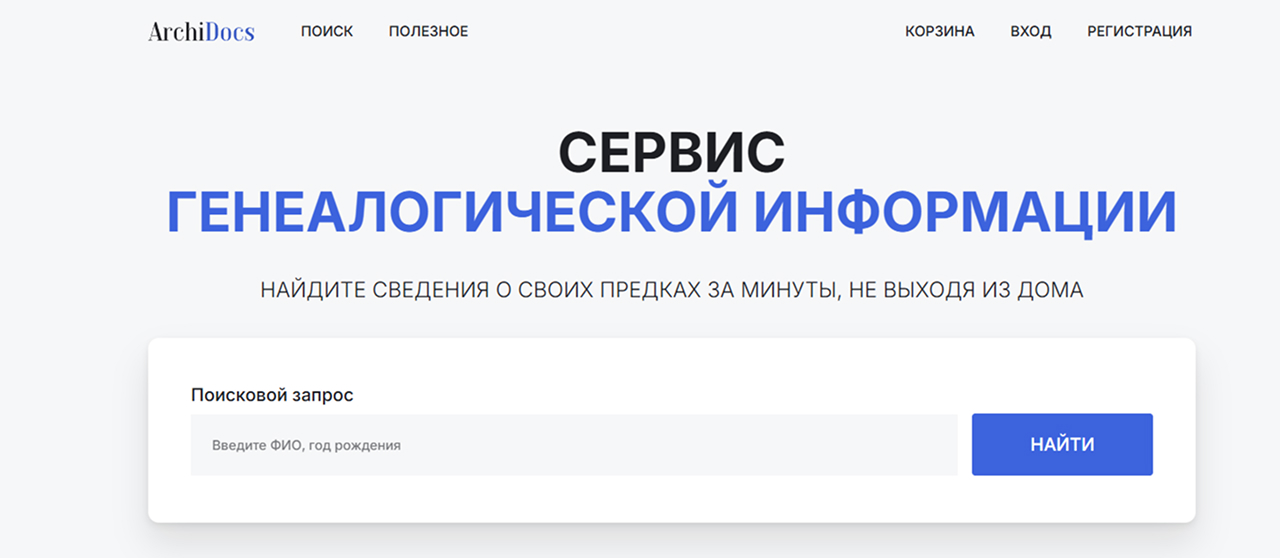Click empty space below the НАЙТИ button
Image resolution: width=1280 pixels, height=558 pixels.
pyautogui.click(x=1062, y=498)
